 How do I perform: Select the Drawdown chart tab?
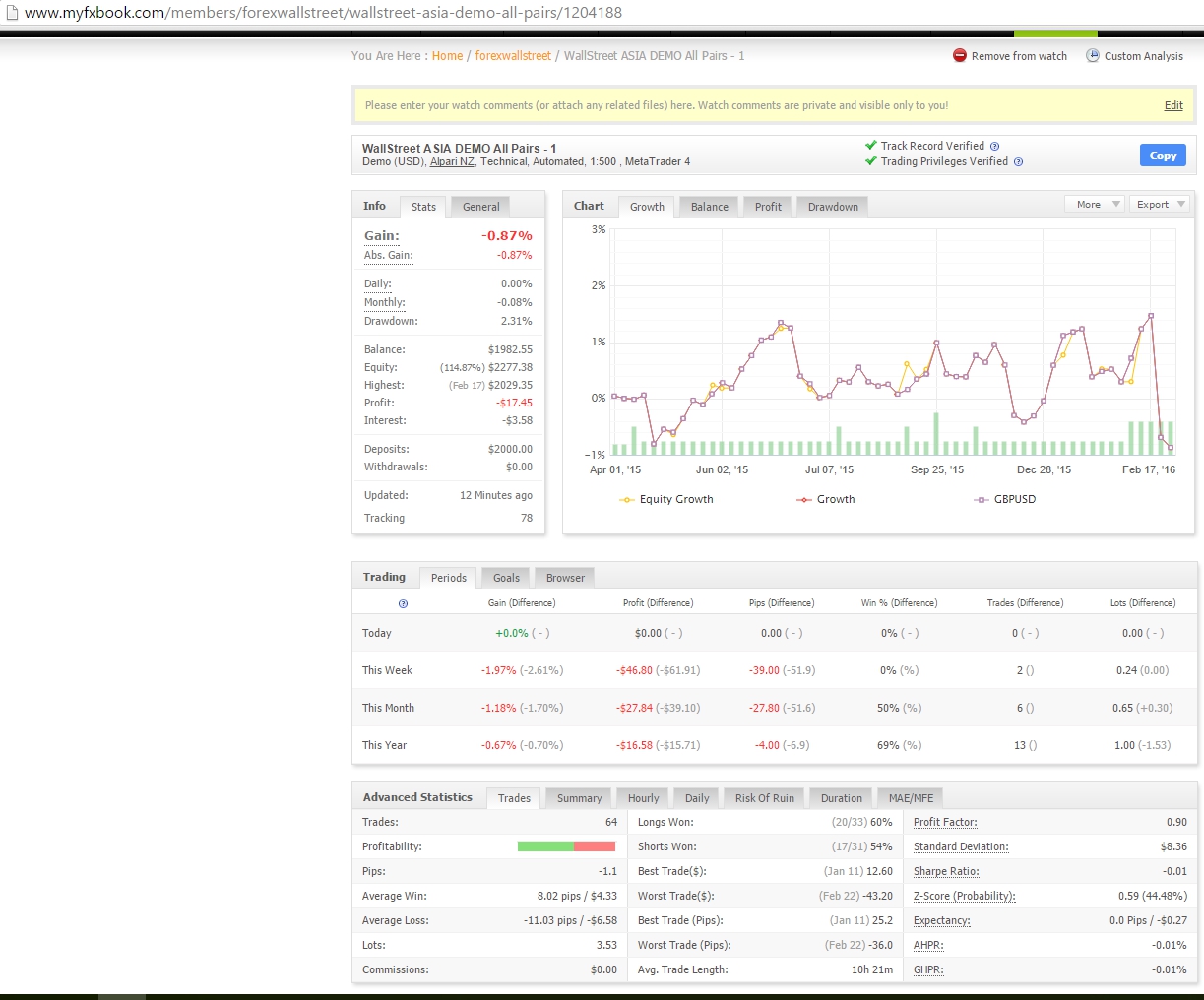[833, 207]
